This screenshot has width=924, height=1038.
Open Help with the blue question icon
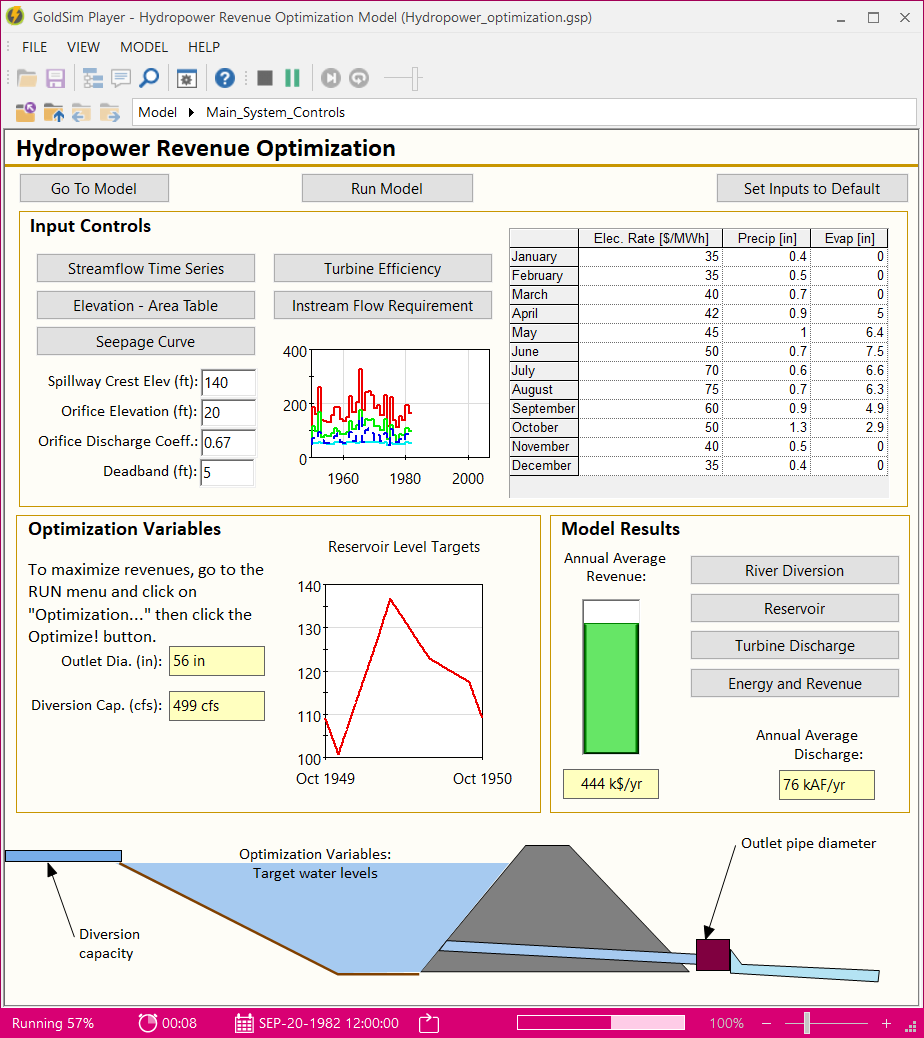coord(225,78)
